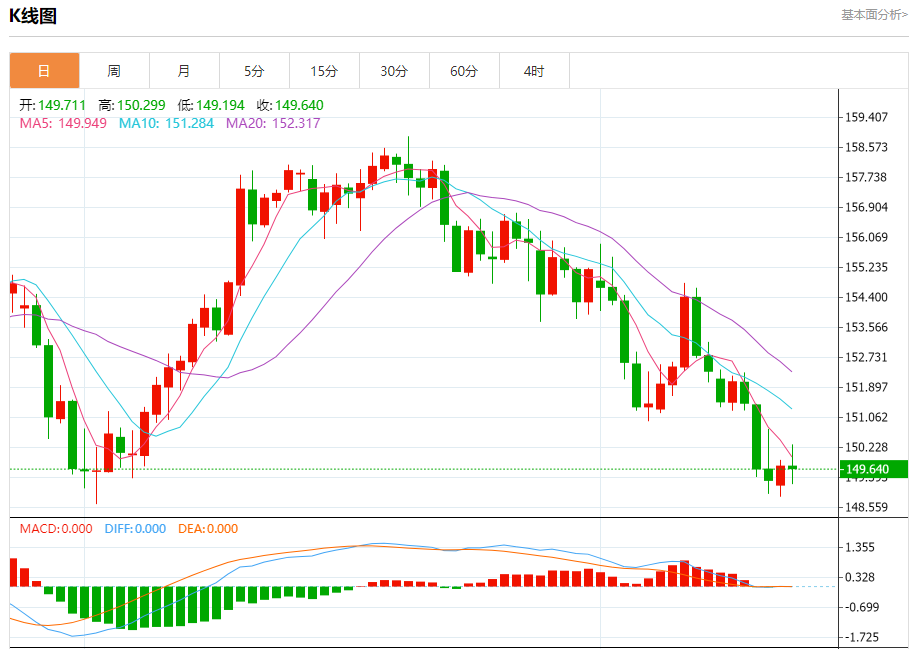The height and width of the screenshot is (649, 913).
Task: Click the 低:149.194 low value
Action: (x=211, y=105)
